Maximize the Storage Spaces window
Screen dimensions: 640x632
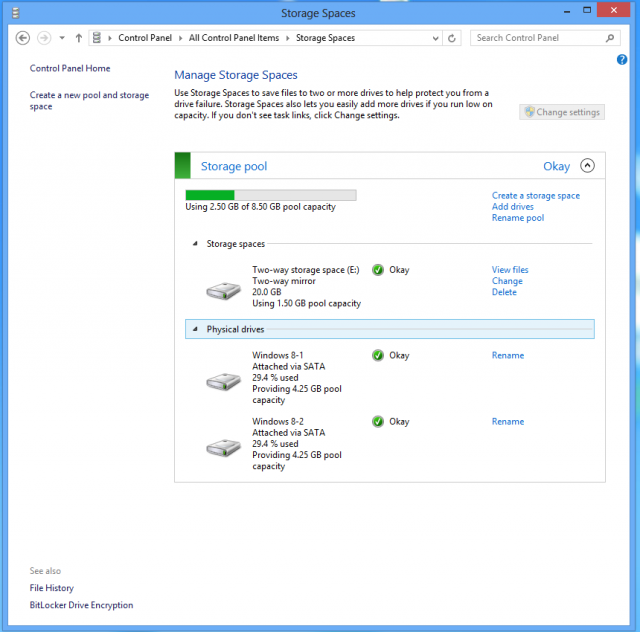coord(587,11)
